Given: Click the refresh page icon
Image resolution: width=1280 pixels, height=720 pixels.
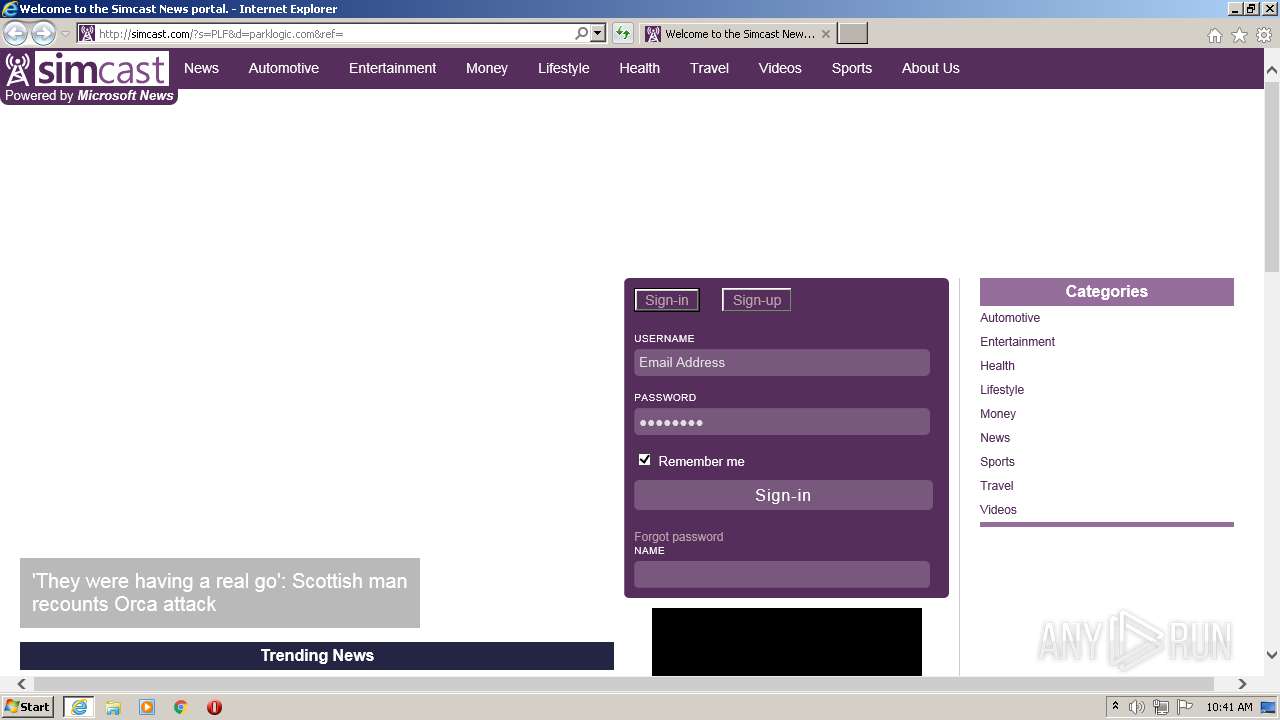Looking at the screenshot, I should (x=623, y=34).
